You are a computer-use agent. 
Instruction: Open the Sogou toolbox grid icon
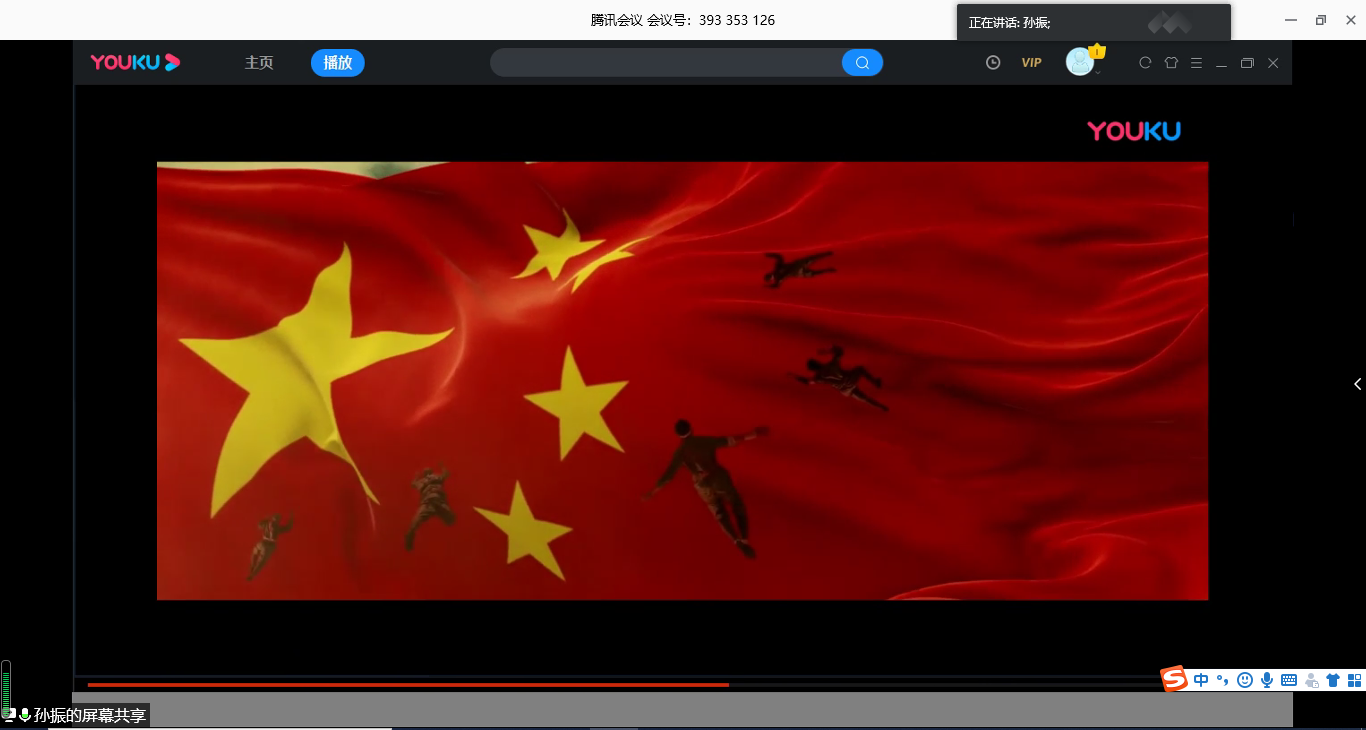click(1355, 680)
